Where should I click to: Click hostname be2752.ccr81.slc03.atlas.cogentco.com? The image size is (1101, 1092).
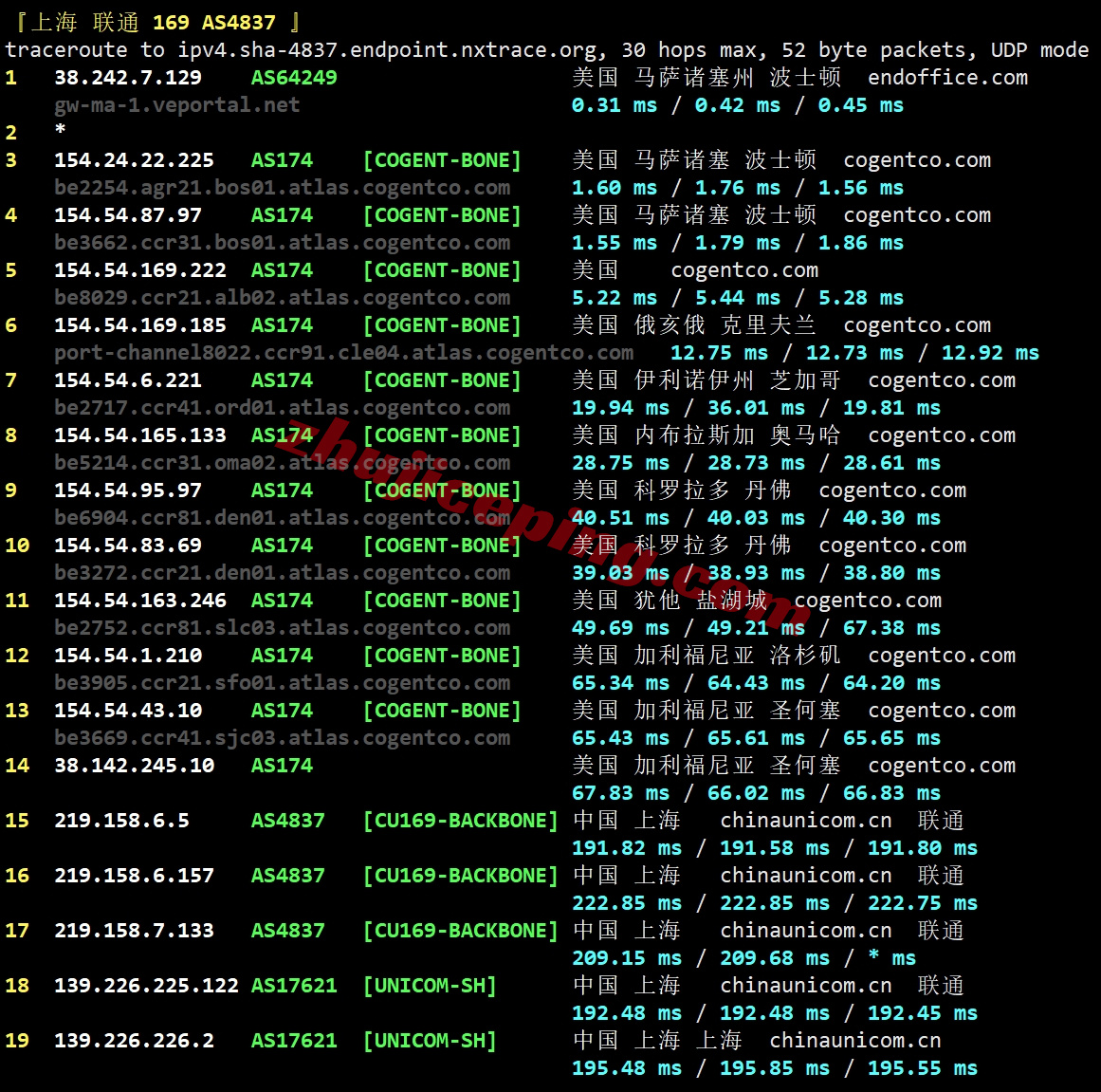[283, 628]
